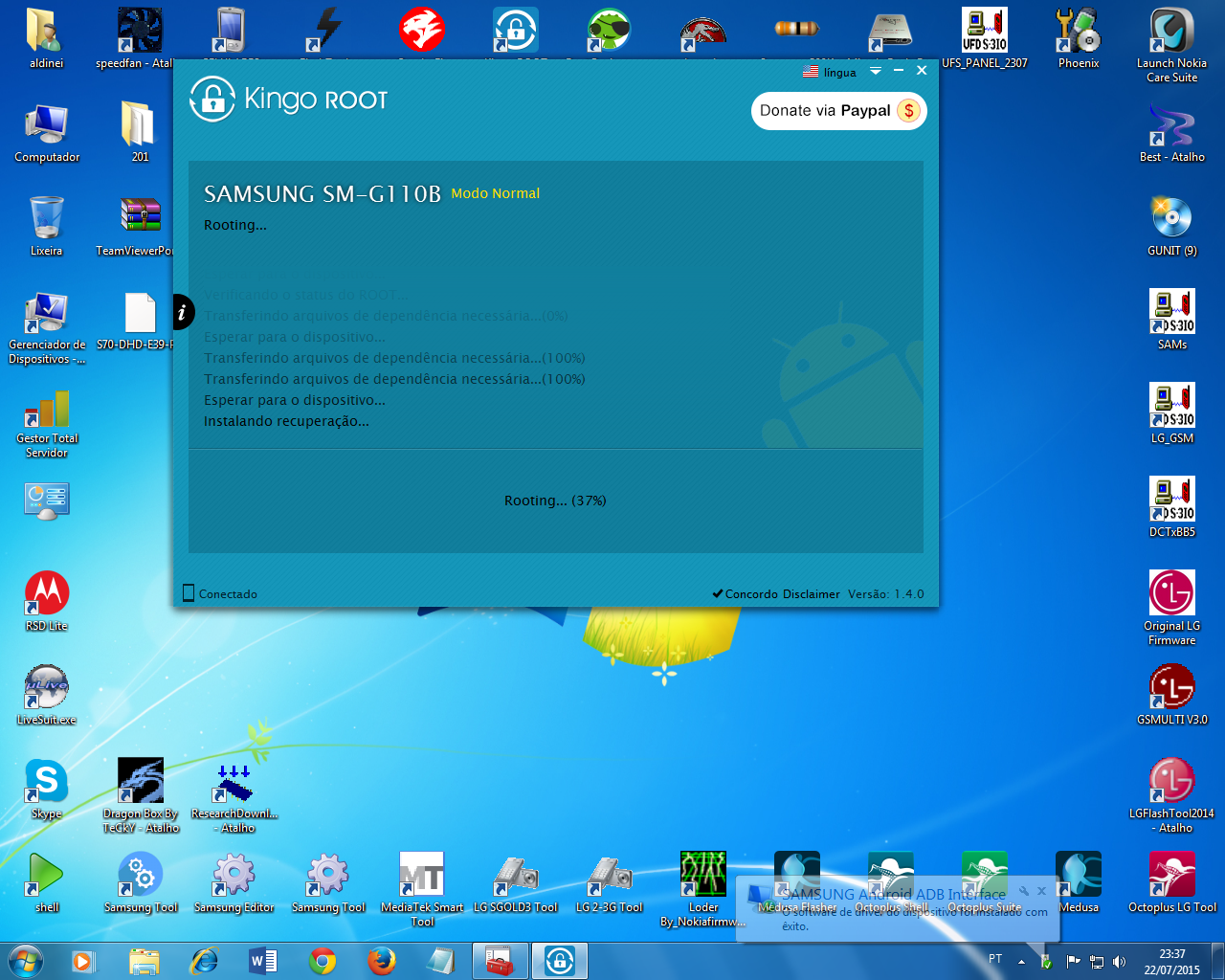Select the Dragon Box By TeCkY shortcut
This screenshot has height=980, width=1225.
point(141,796)
